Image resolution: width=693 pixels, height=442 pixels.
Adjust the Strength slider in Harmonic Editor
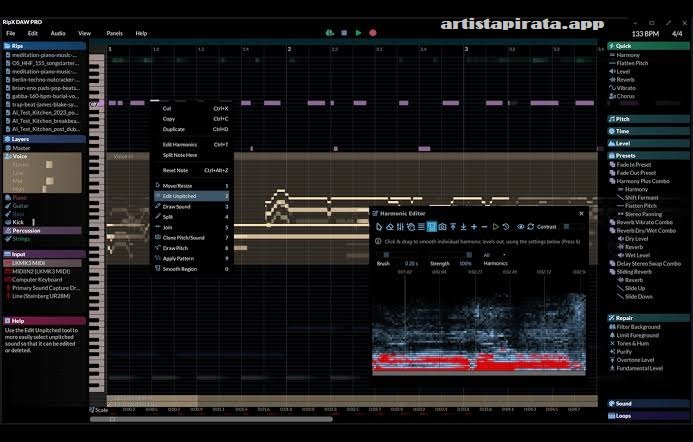[x=451, y=255]
